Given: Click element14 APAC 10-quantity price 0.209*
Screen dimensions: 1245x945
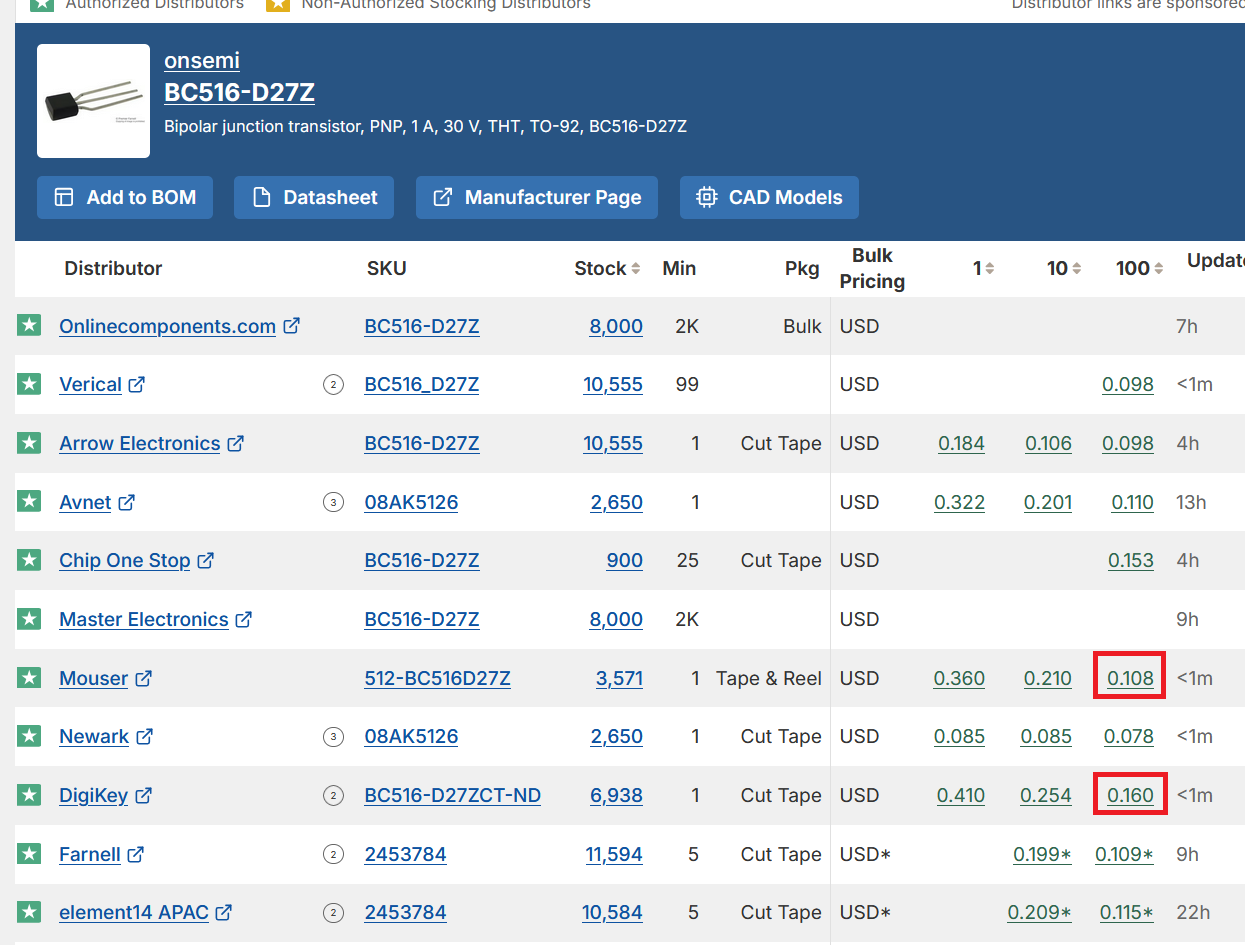Looking at the screenshot, I should tap(1039, 912).
